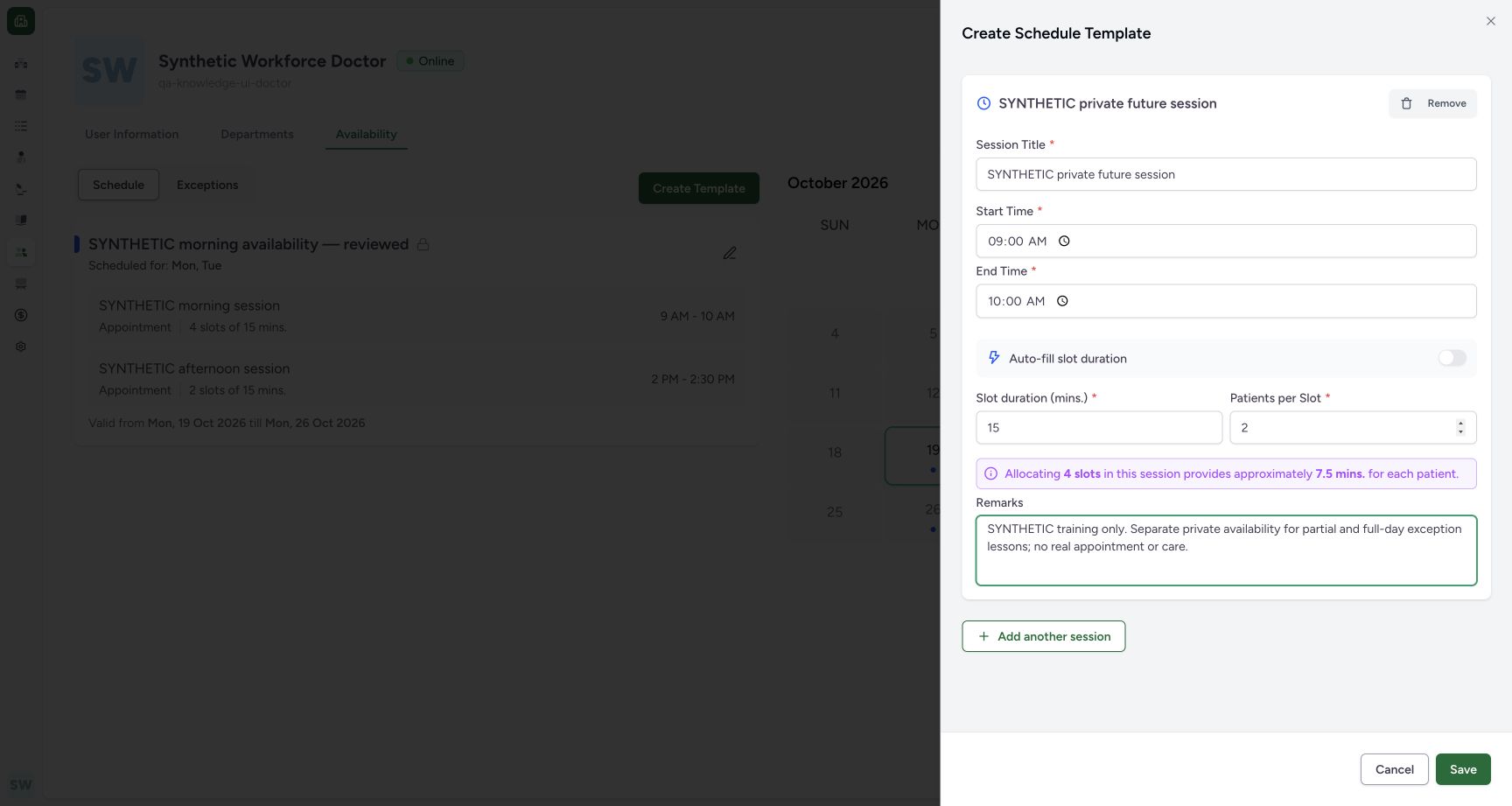Click the Patients per Slot field
This screenshot has height=806, width=1512.
pyautogui.click(x=1353, y=428)
